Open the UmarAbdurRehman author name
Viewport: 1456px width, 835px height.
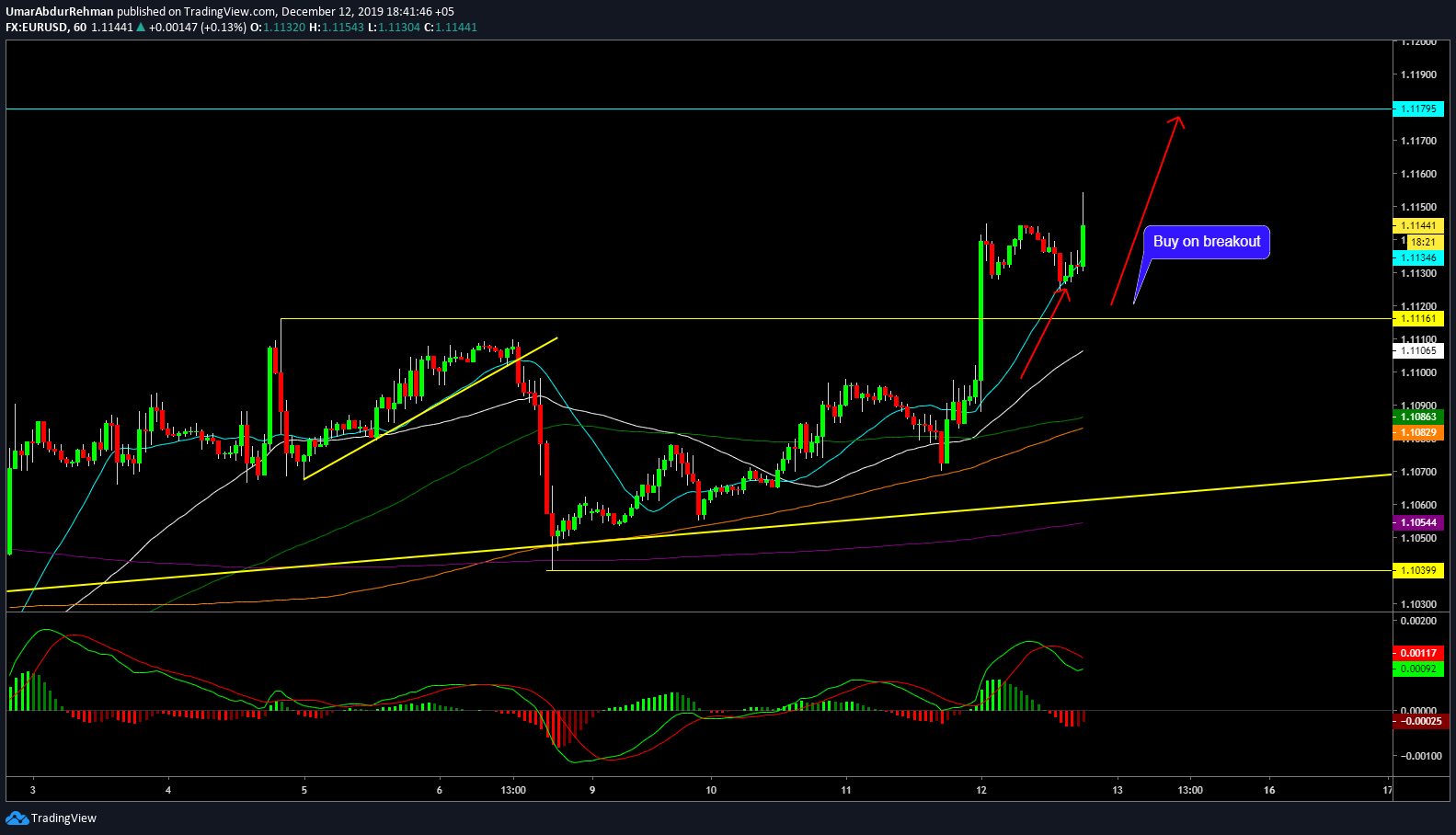(x=60, y=12)
